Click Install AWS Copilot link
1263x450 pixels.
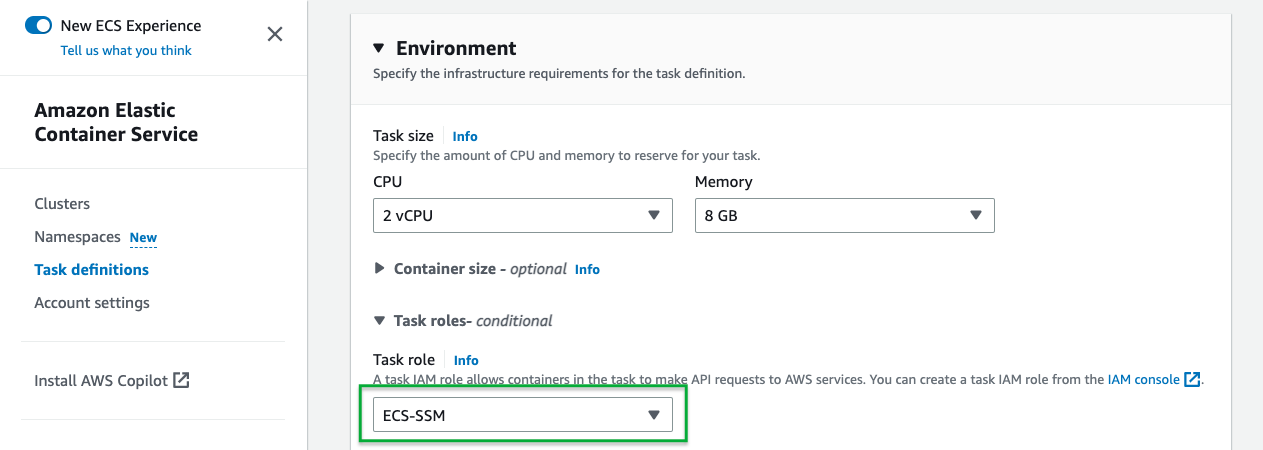101,381
